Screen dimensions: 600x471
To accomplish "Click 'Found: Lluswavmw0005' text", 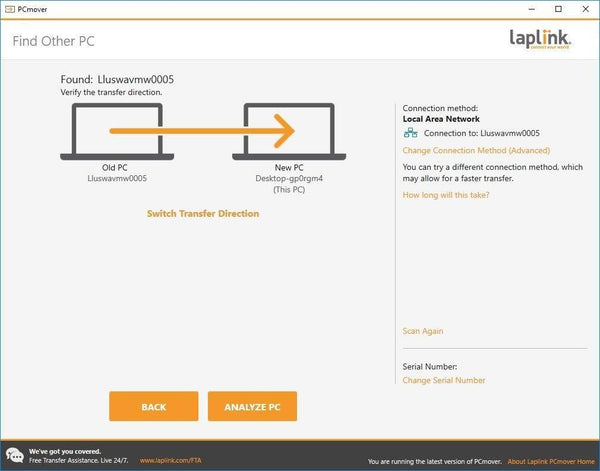I will [117, 80].
